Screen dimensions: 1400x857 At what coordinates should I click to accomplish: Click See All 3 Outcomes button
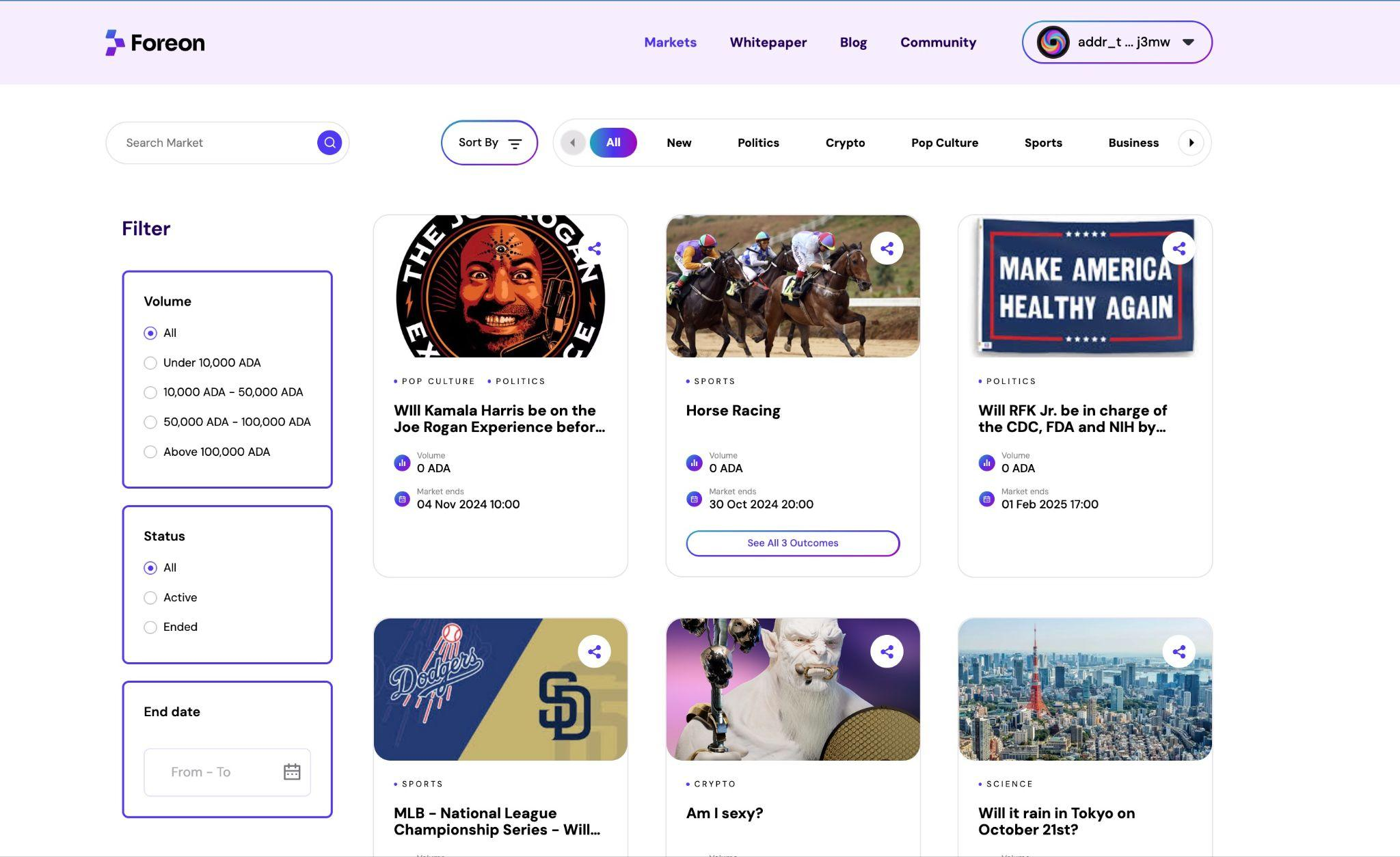point(792,543)
